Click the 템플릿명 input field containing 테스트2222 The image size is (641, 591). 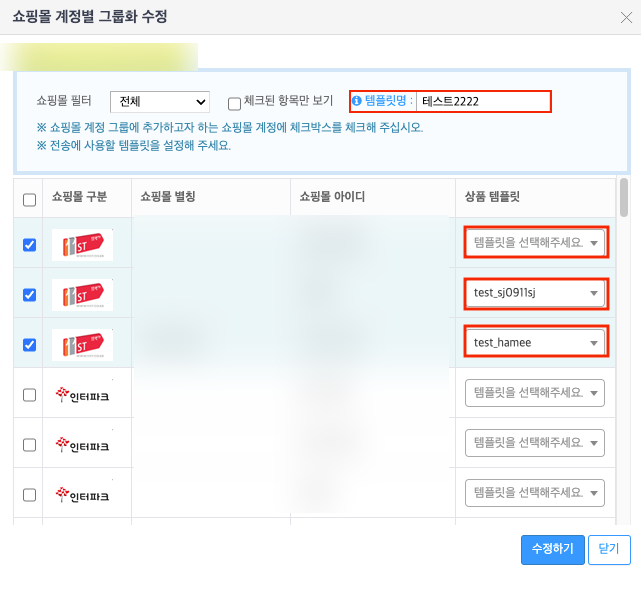483,101
